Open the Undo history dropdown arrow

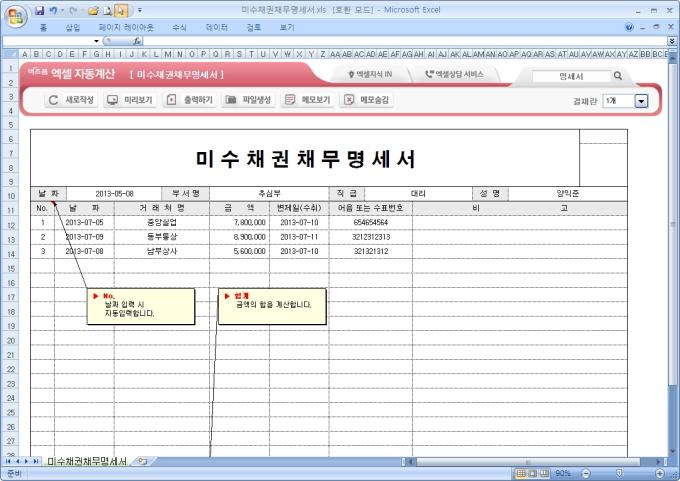(62, 10)
